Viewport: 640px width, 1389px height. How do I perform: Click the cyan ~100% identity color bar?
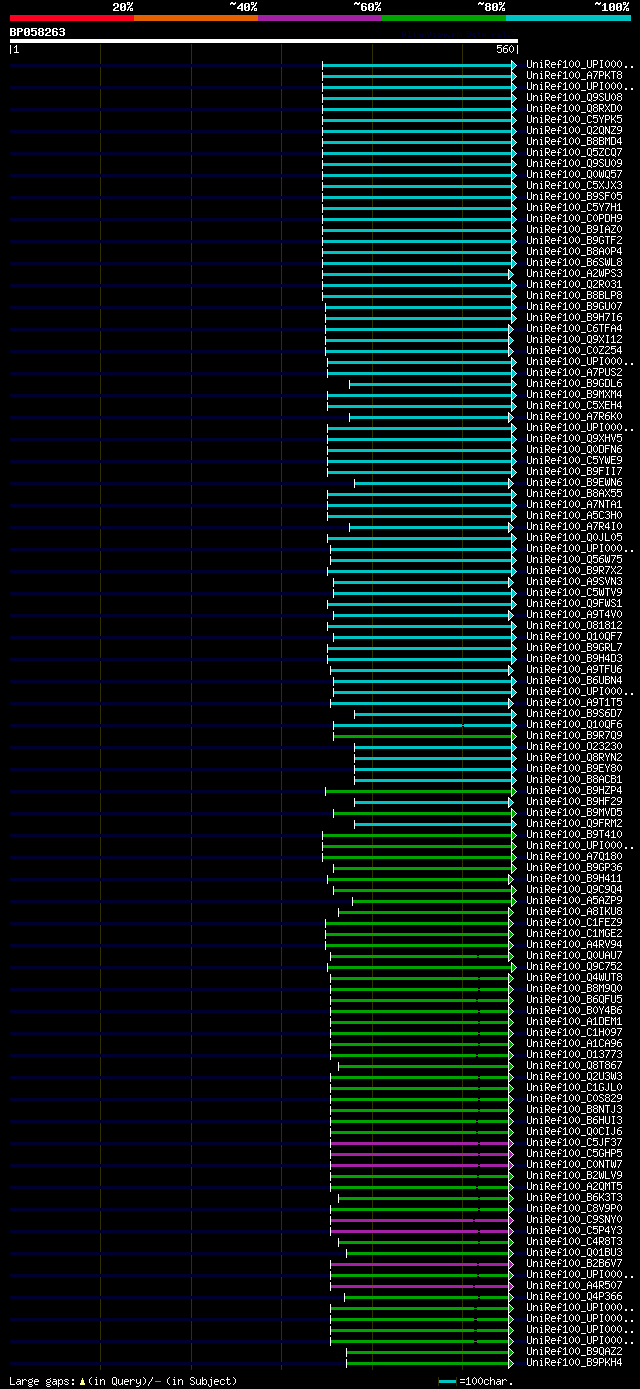pos(568,17)
